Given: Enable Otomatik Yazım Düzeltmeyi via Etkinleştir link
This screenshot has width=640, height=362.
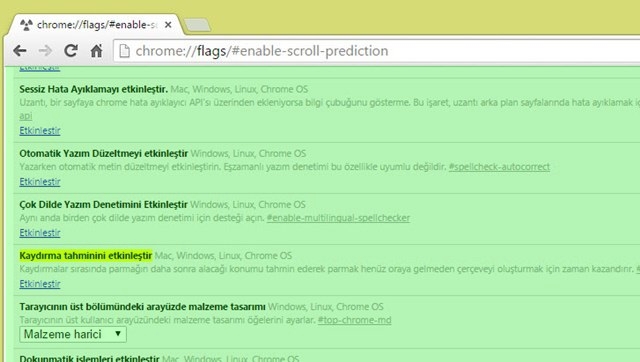Looking at the screenshot, I should [40, 182].
